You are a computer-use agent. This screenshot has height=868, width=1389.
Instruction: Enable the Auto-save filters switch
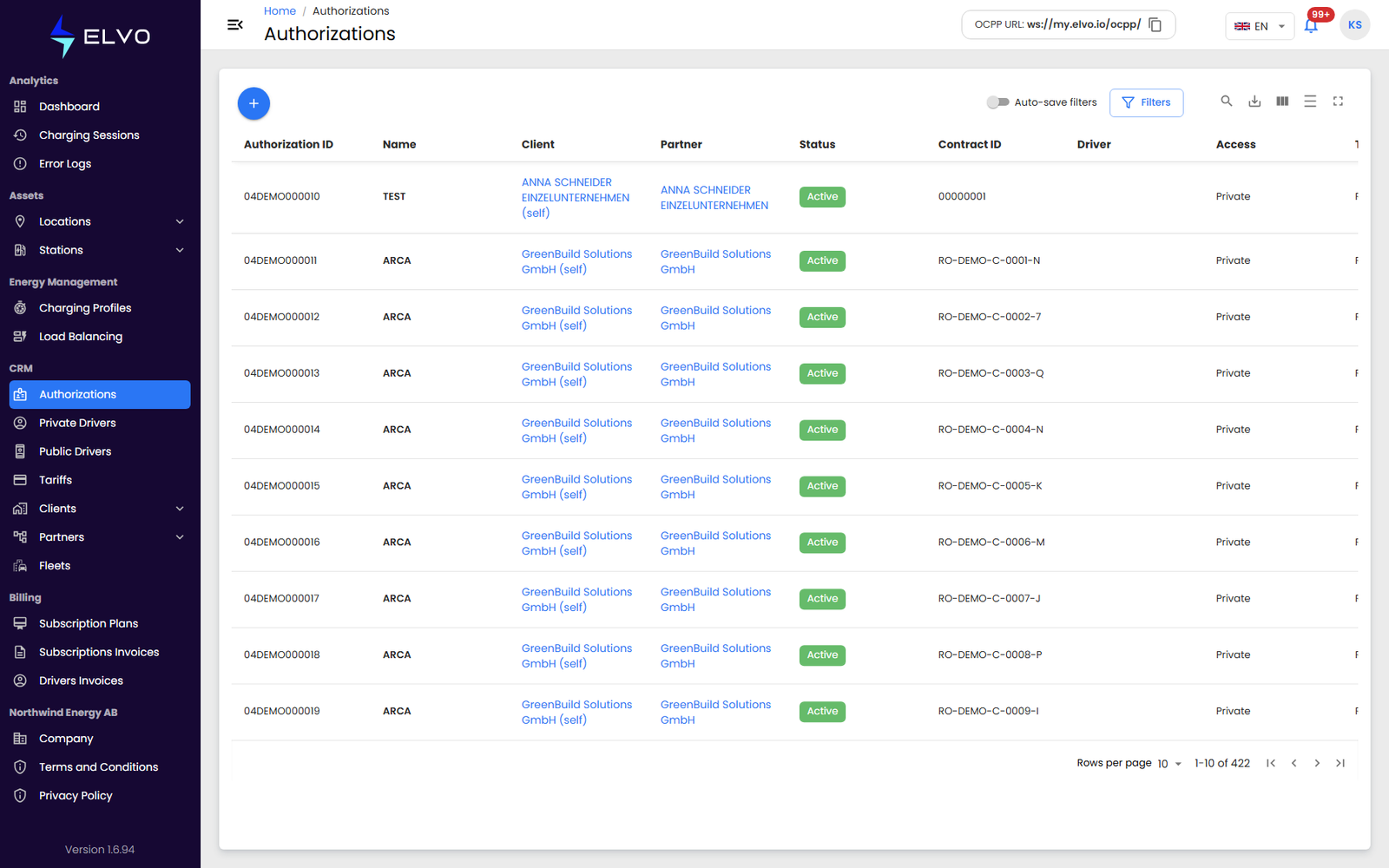coord(997,102)
